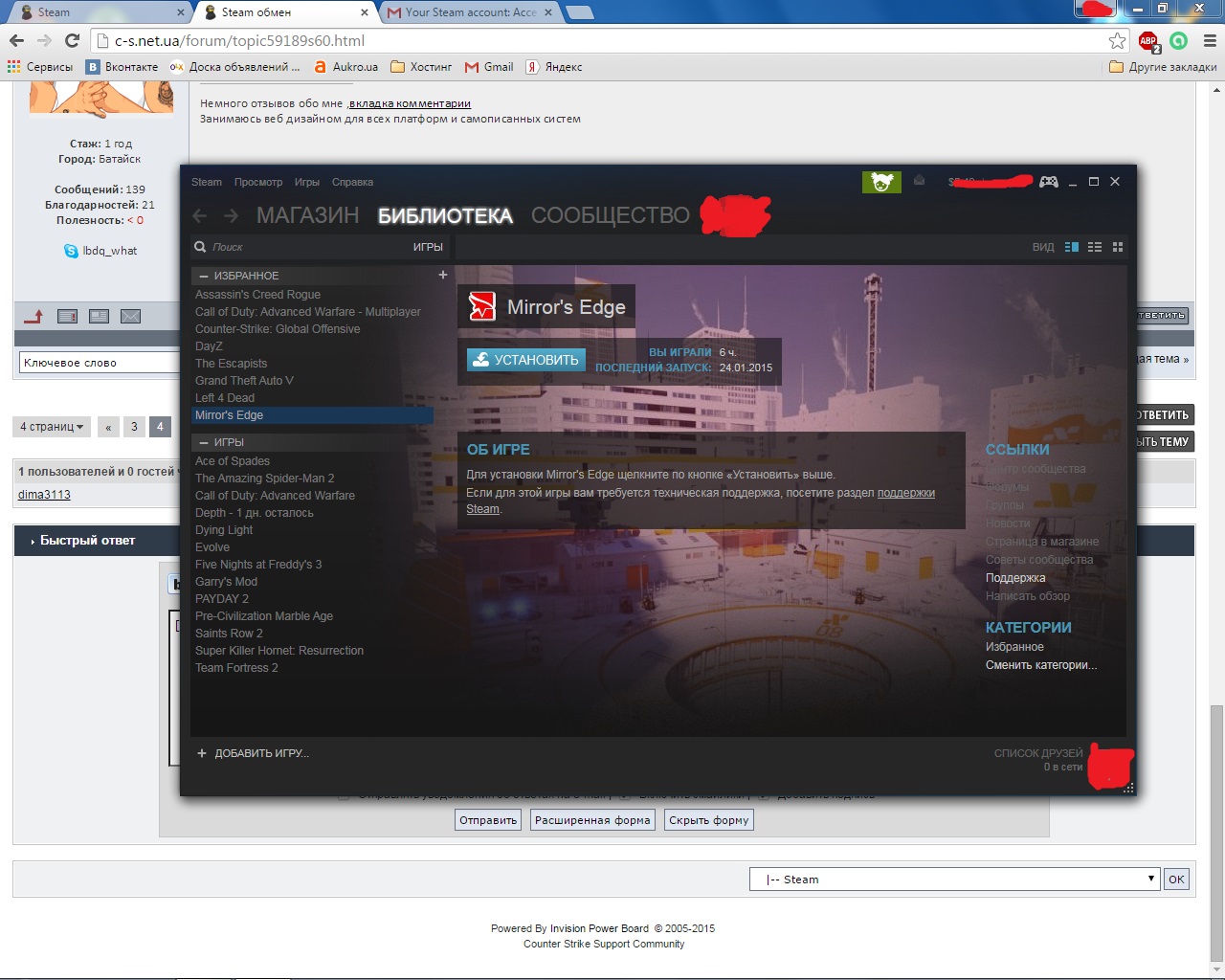
Task: Open the Adblock Plus extension icon
Action: tap(1148, 41)
